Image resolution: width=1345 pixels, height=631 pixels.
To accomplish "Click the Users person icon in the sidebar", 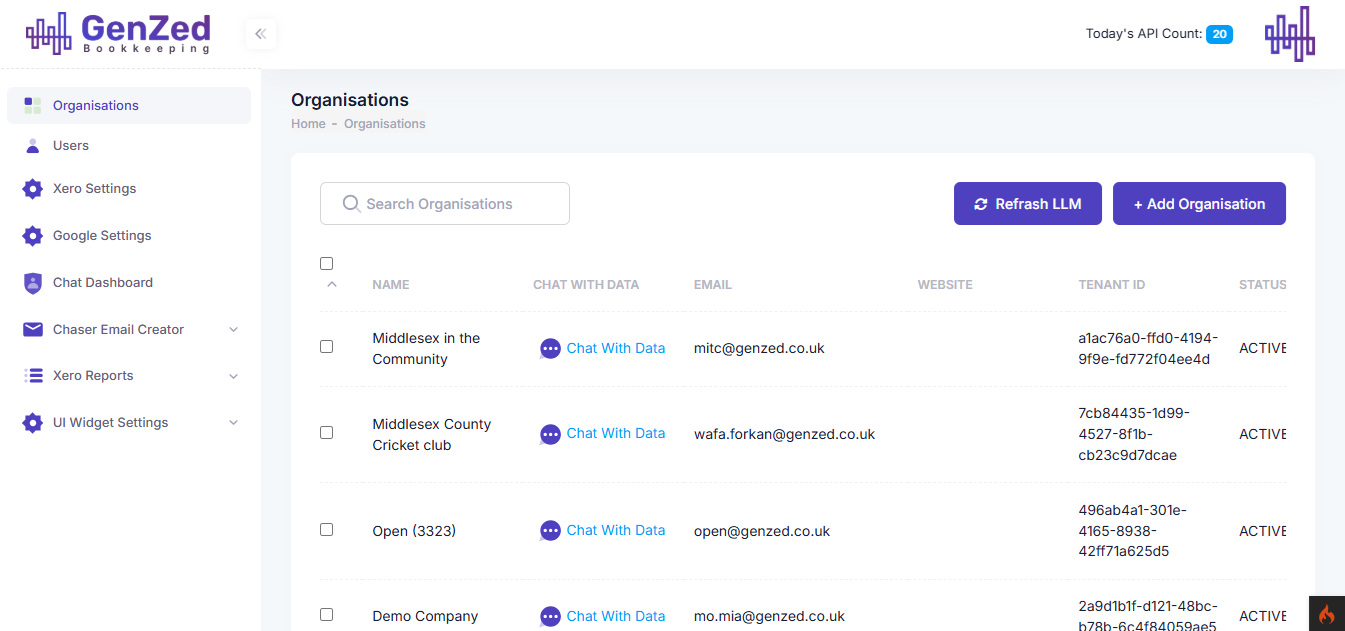I will 33,146.
